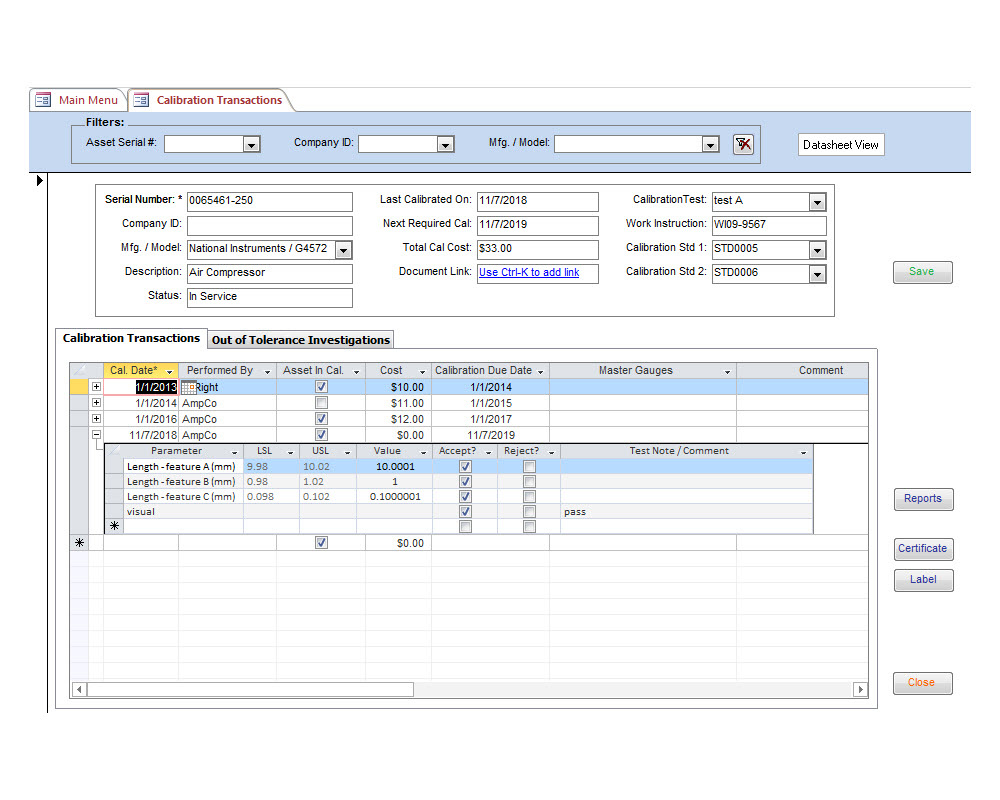Open the Asset Serial # filter dropdown

pos(251,145)
